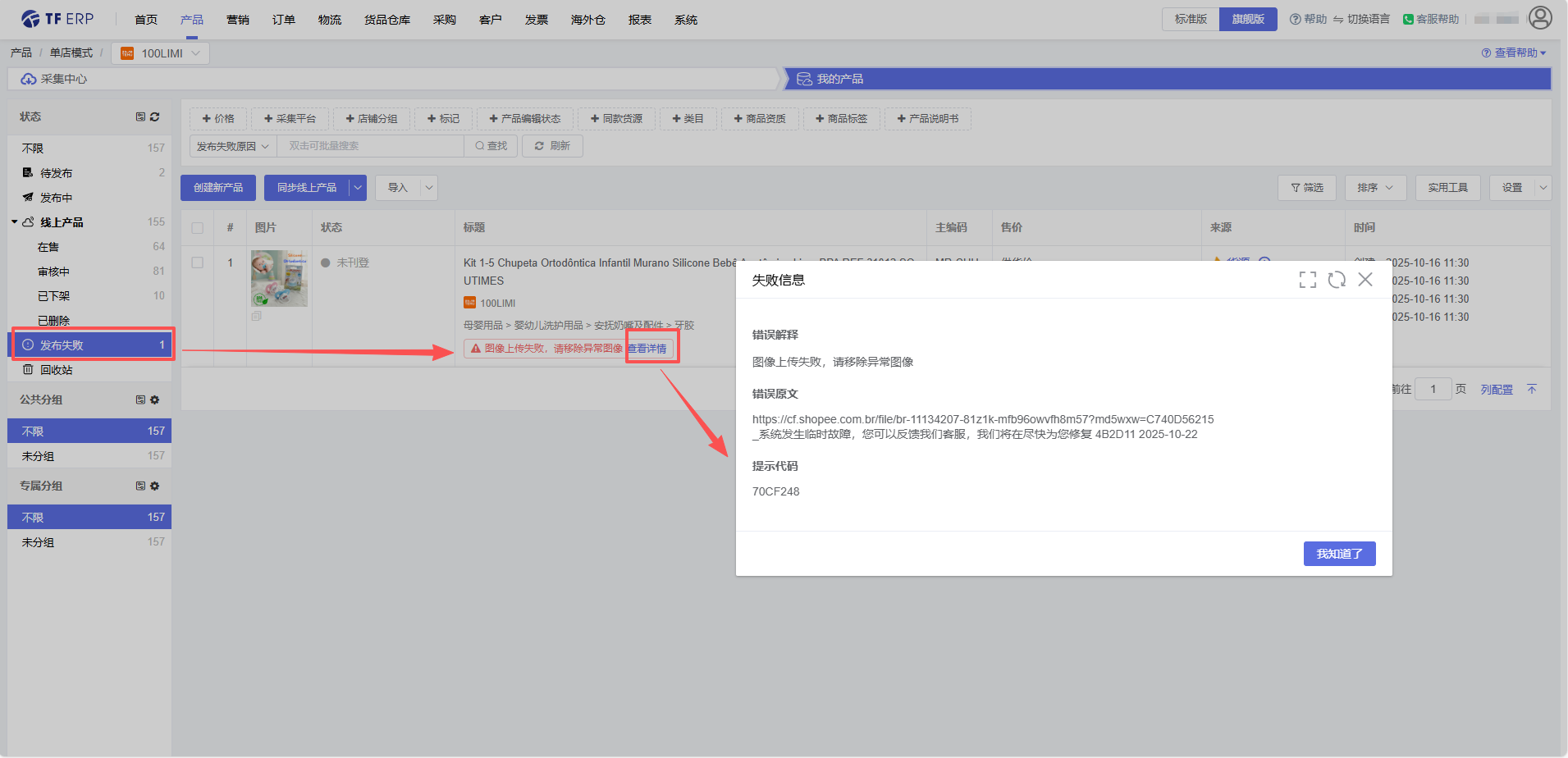
Task: Click the Create New Product (创建新产品) button
Action: pyautogui.click(x=218, y=188)
